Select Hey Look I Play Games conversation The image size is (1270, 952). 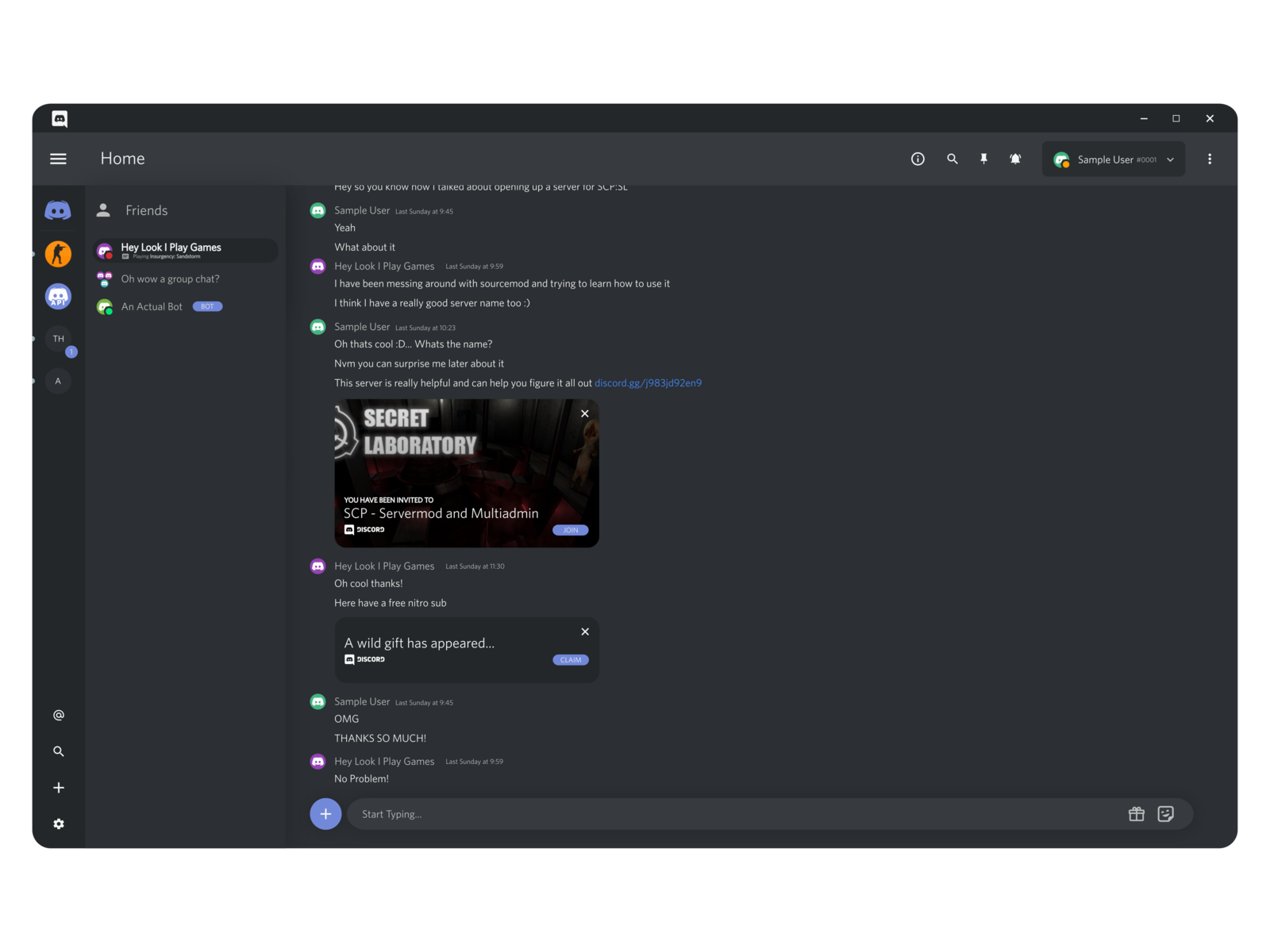186,251
